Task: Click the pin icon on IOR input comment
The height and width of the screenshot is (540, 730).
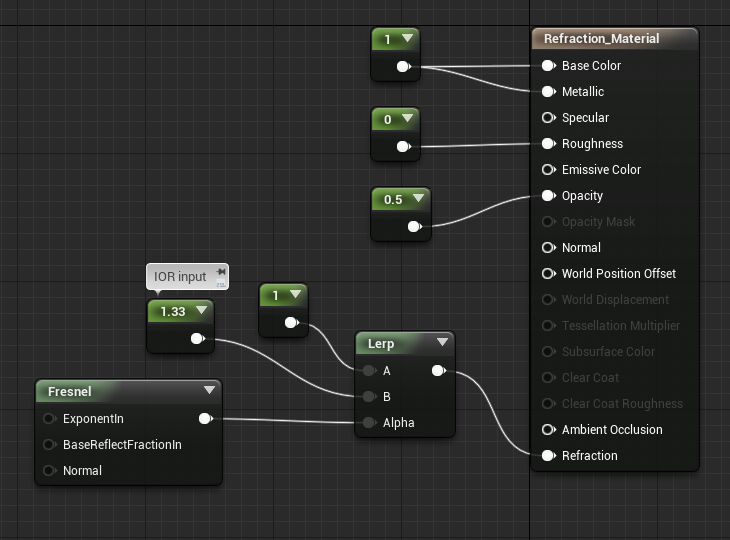Action: [x=220, y=272]
